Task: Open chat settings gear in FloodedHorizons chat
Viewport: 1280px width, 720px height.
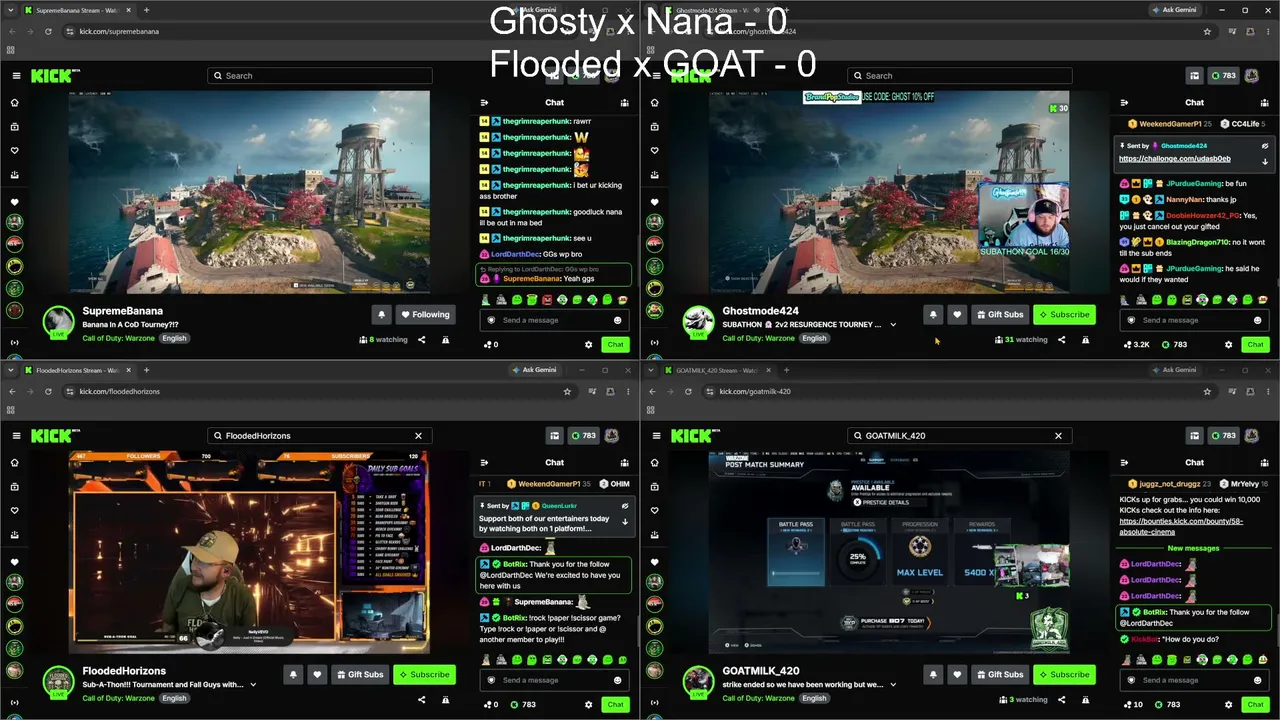Action: tap(588, 704)
